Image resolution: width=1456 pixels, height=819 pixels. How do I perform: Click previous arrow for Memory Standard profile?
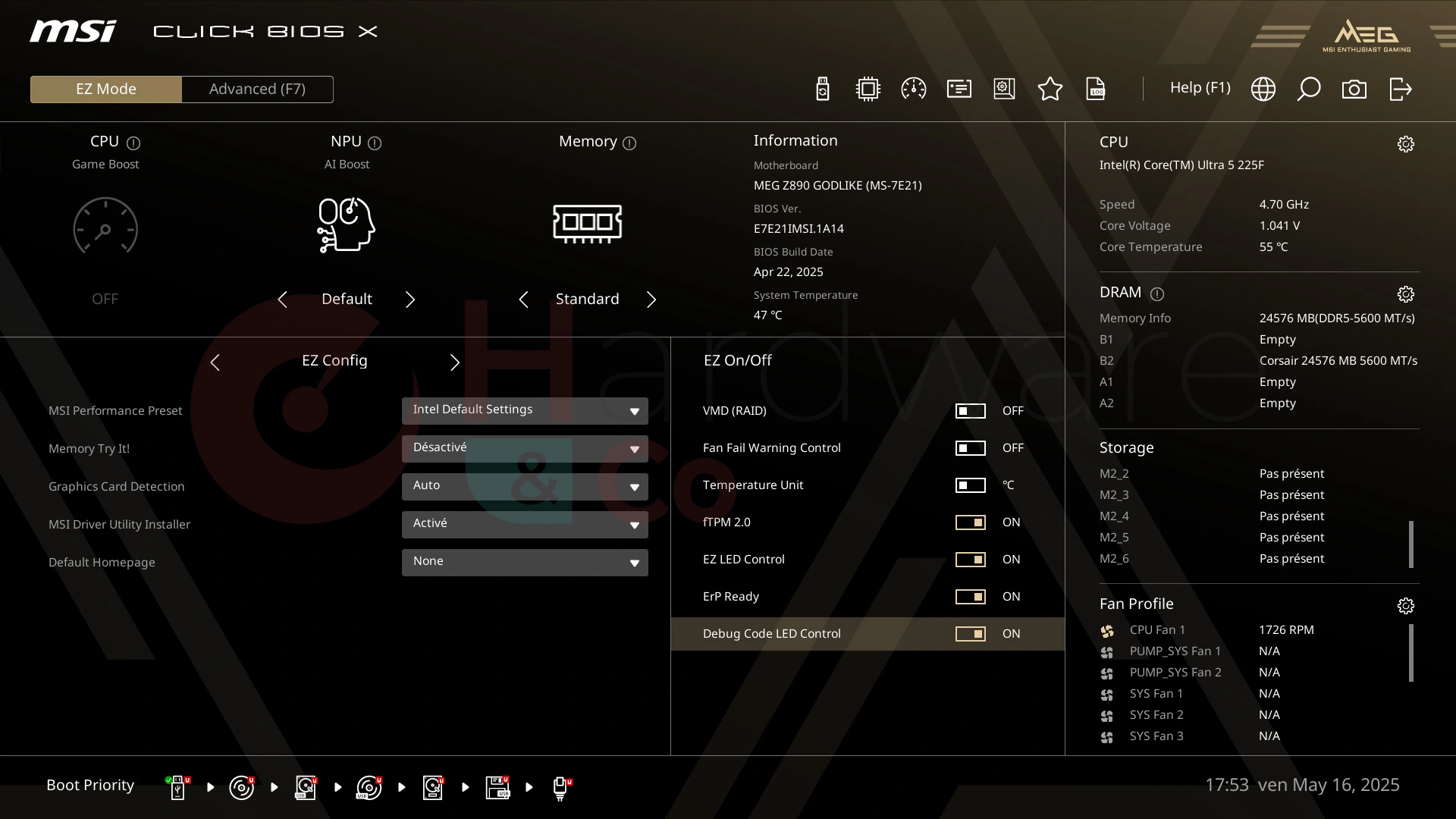pos(523,300)
